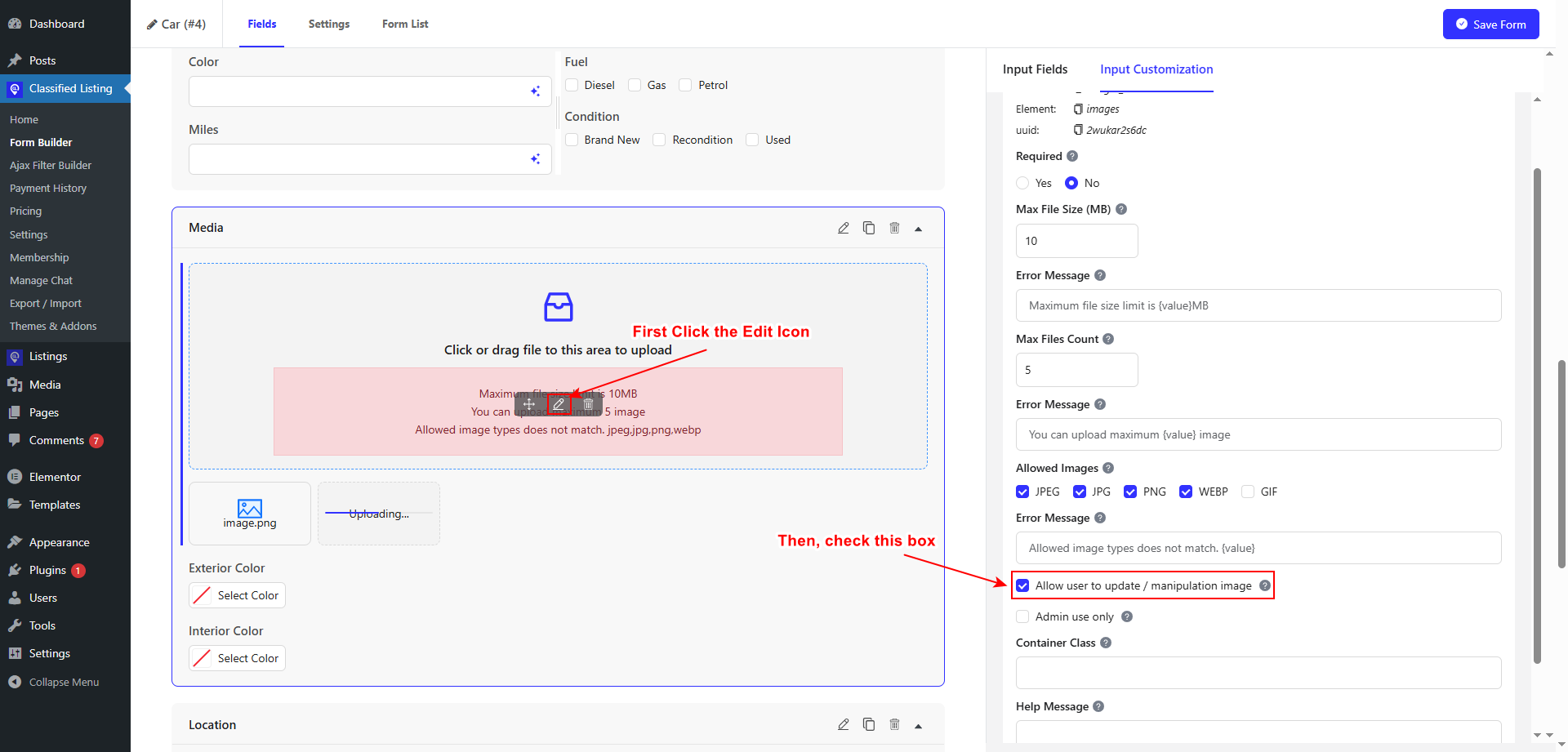Click the AI sparkle icon in Color field

536,91
